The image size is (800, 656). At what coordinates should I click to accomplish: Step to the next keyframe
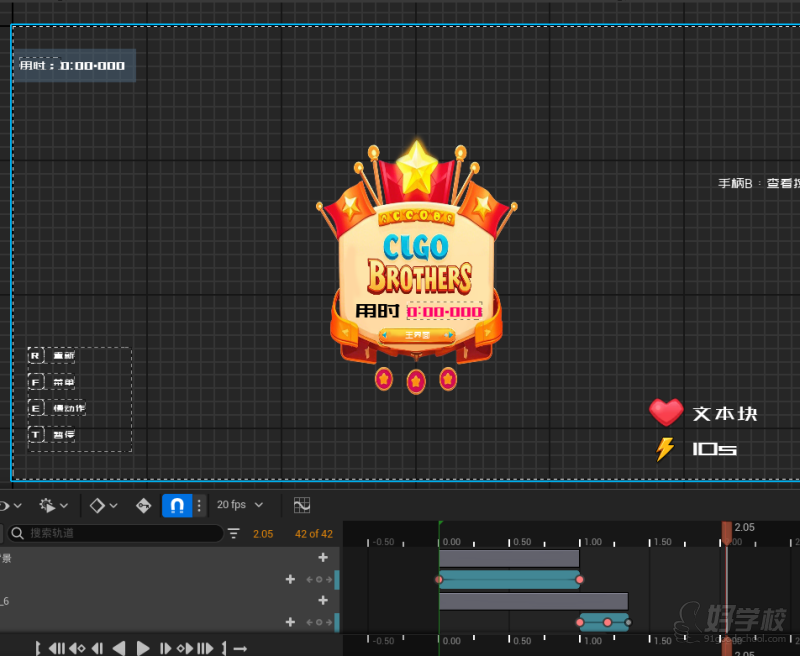click(x=185, y=648)
